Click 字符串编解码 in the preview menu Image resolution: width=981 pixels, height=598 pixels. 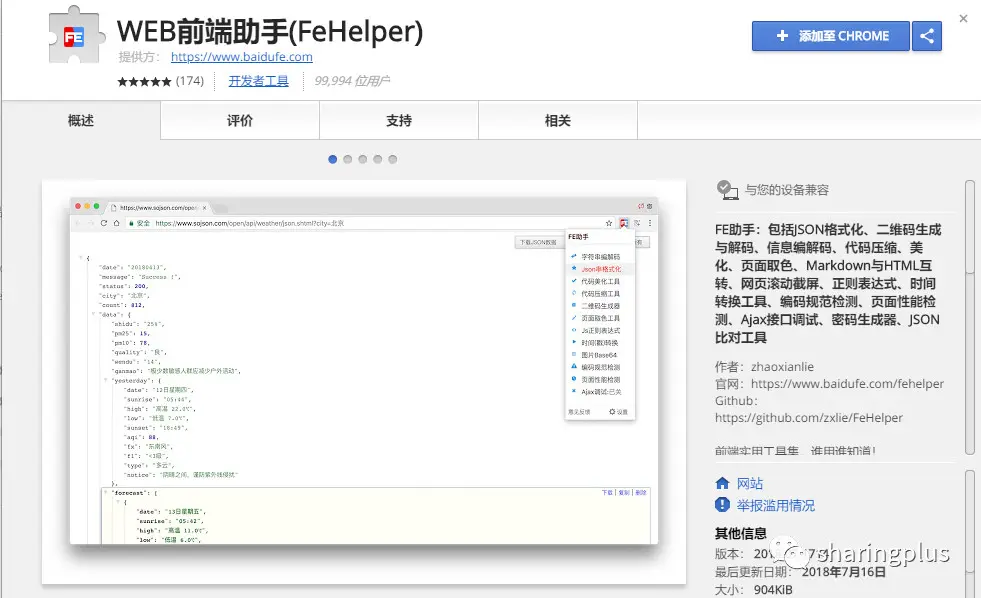[600, 257]
